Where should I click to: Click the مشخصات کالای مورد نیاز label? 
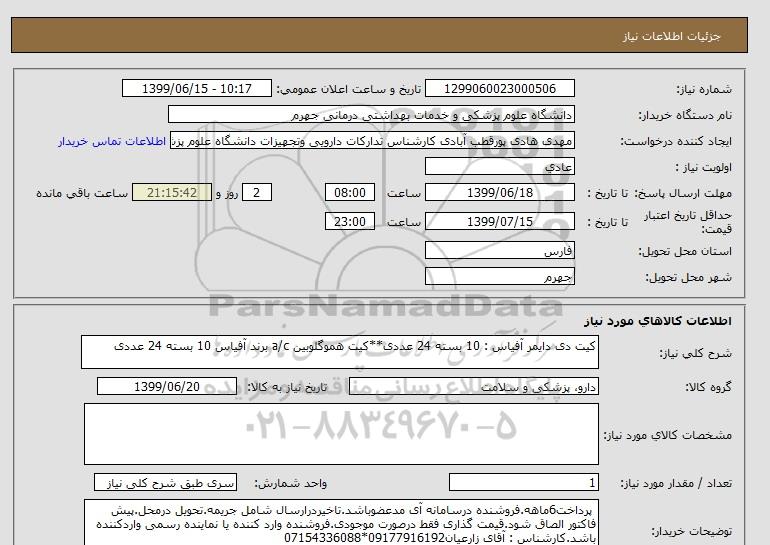click(667, 435)
